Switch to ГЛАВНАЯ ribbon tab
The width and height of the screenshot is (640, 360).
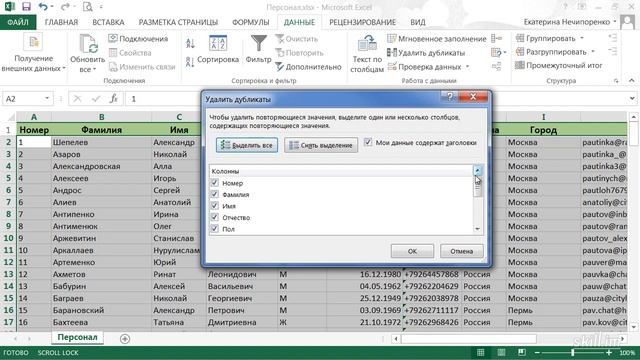61,22
